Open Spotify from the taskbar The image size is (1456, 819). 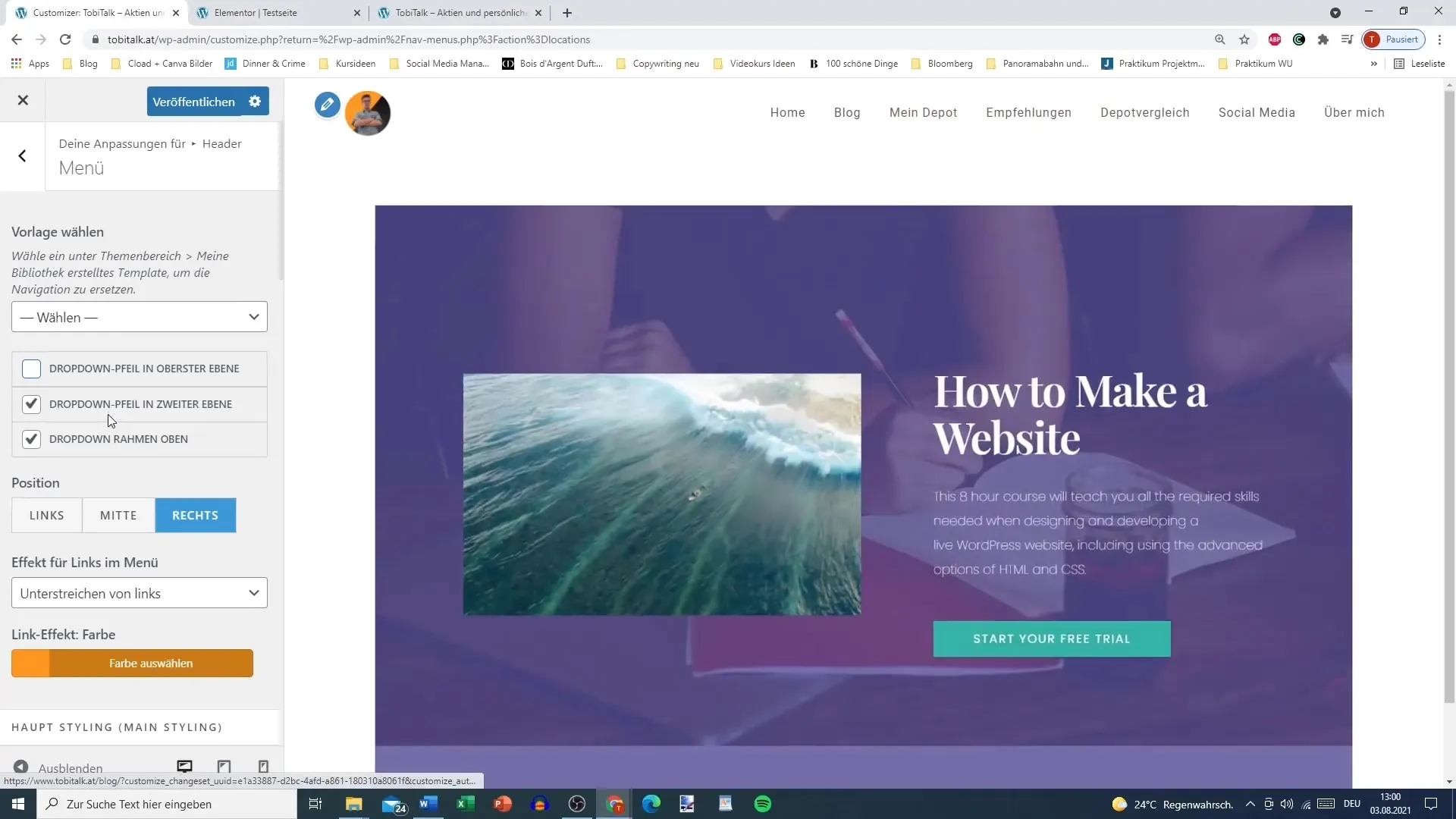point(763,804)
